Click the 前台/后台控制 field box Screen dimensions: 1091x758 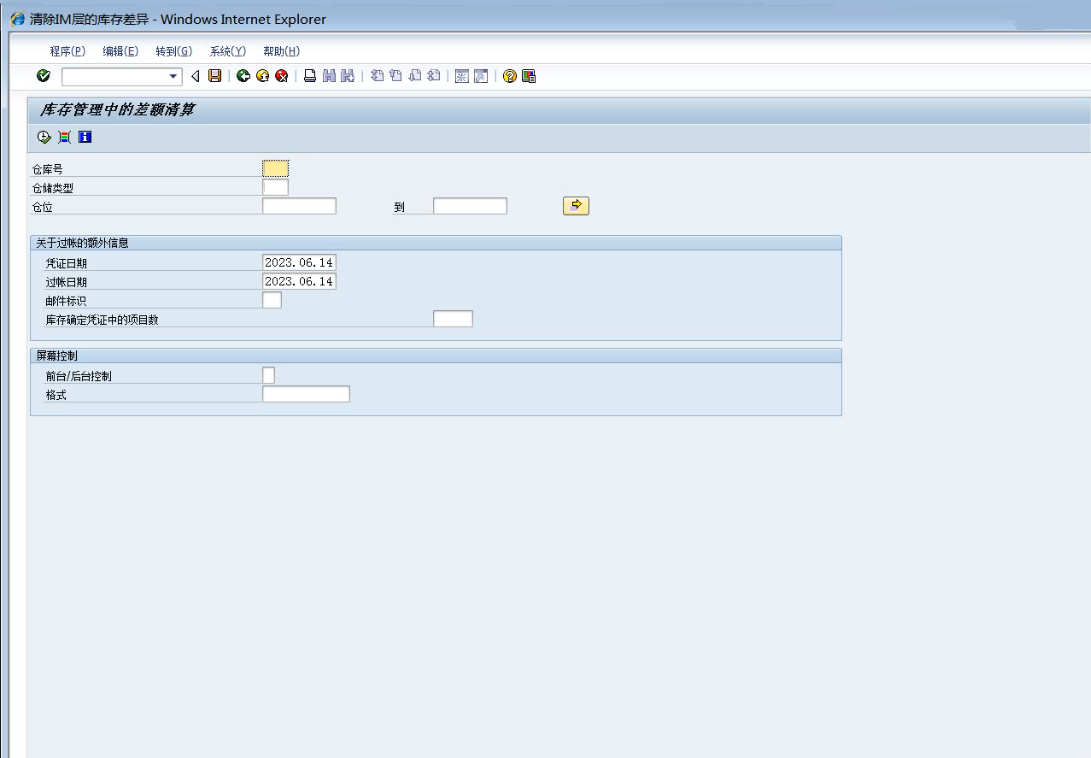pos(268,375)
